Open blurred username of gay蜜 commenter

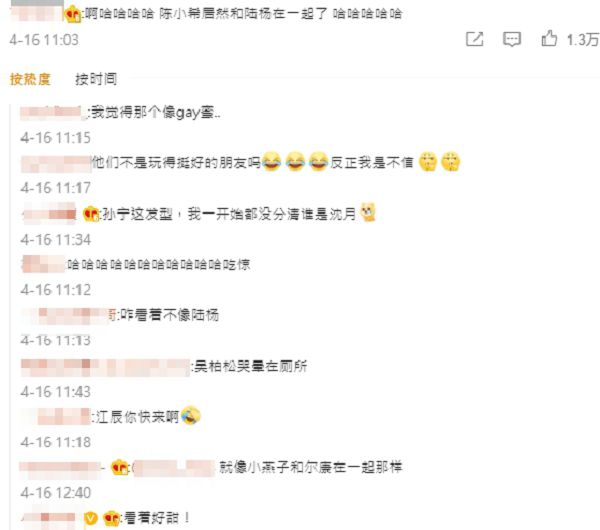54,113
